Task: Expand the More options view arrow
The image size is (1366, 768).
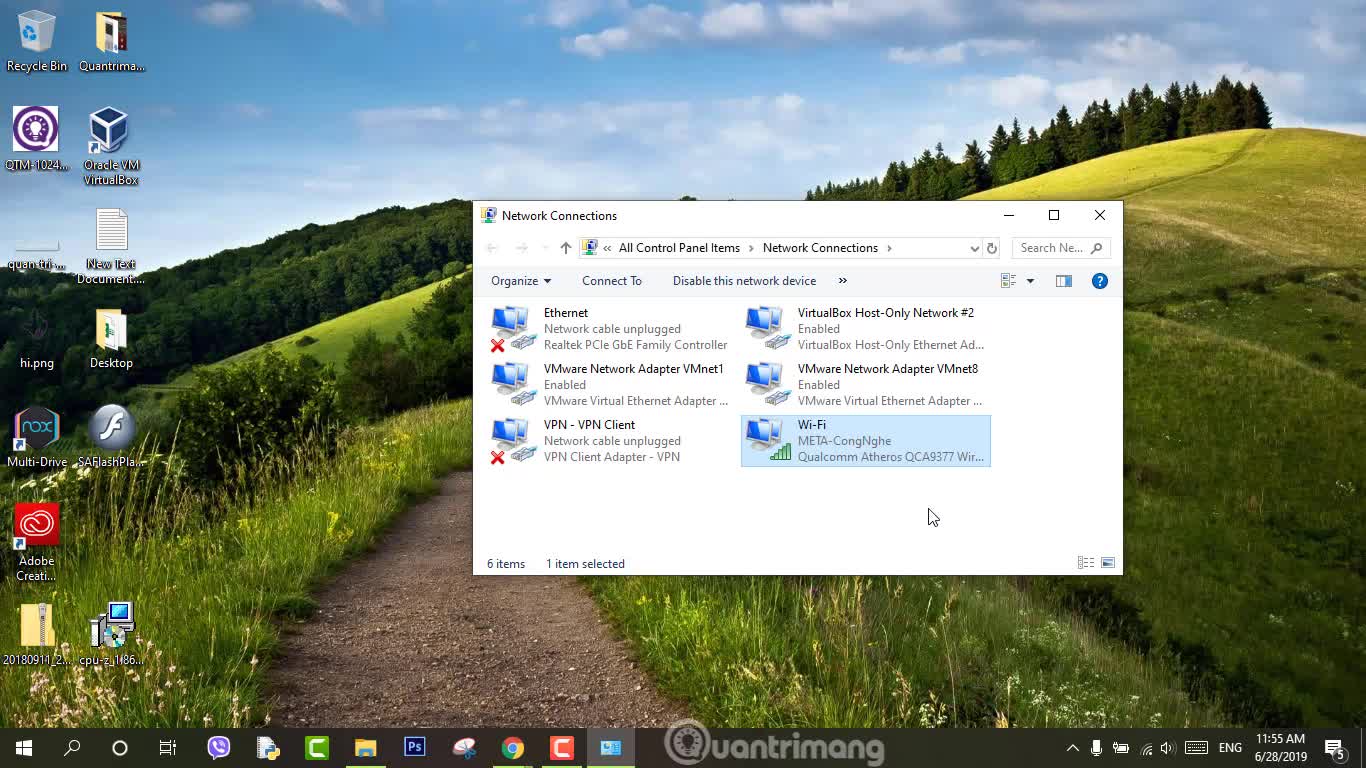Action: point(1030,281)
